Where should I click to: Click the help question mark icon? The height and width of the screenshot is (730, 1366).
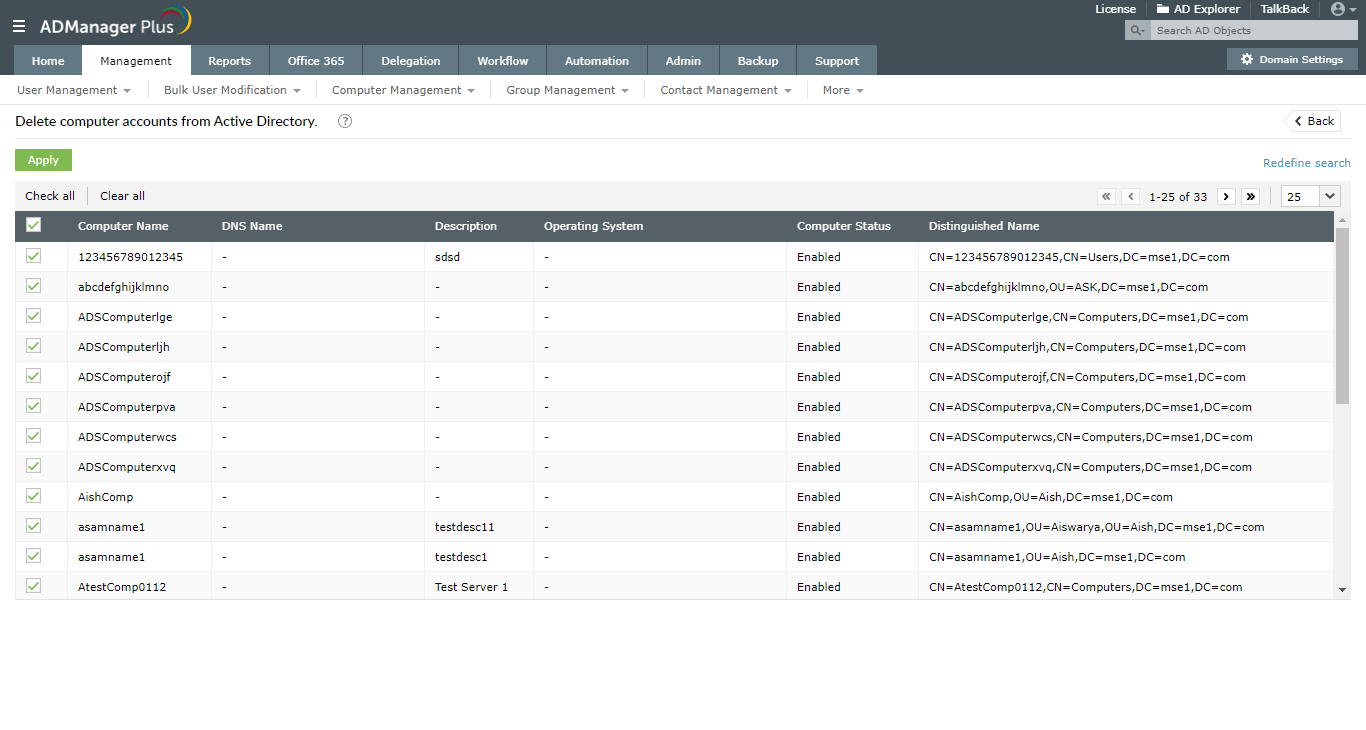pos(345,121)
